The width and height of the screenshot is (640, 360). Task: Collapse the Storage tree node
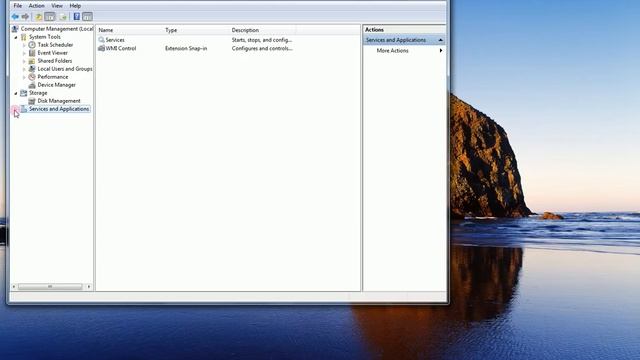(x=16, y=93)
